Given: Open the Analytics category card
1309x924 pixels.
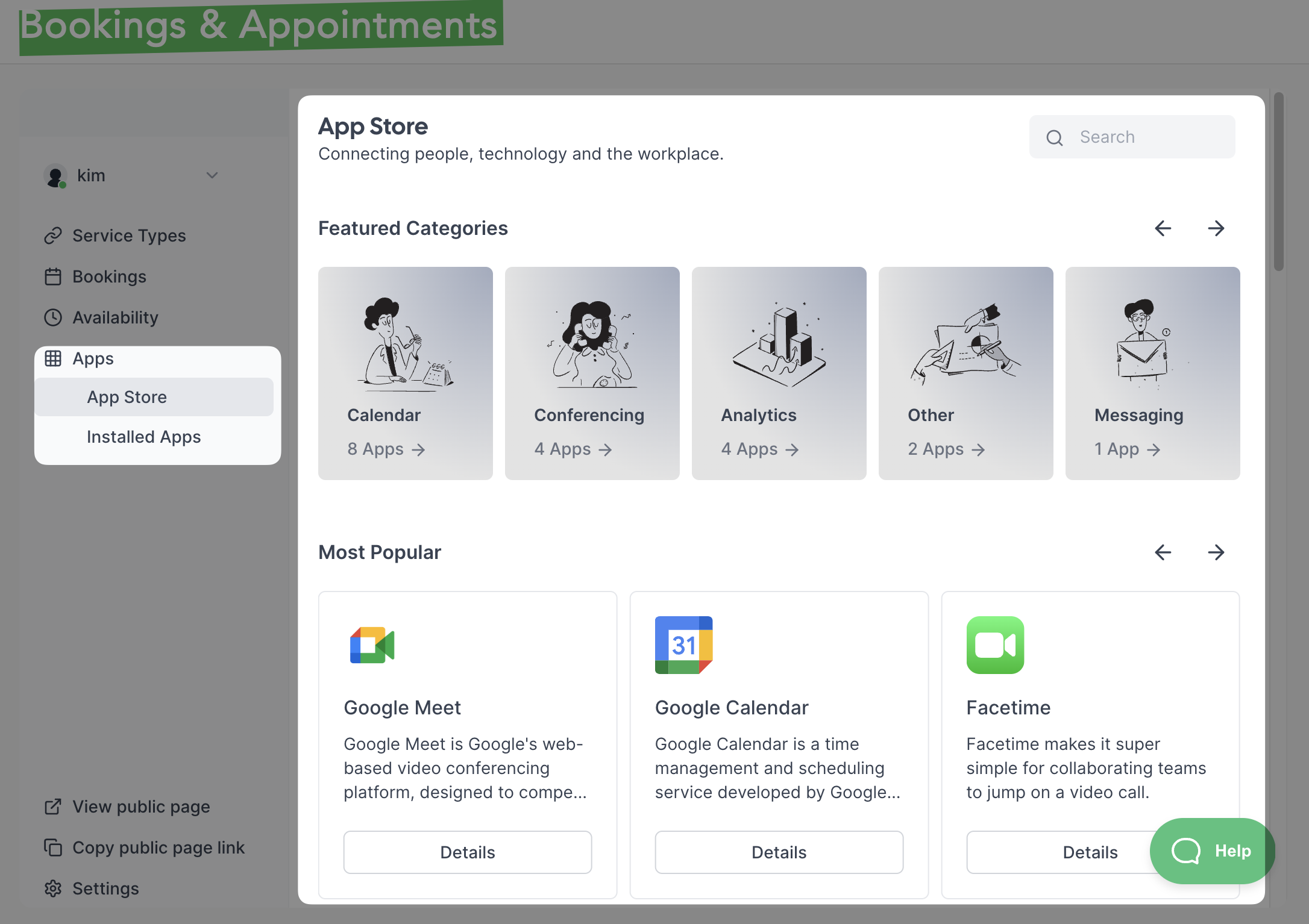Looking at the screenshot, I should click(779, 373).
